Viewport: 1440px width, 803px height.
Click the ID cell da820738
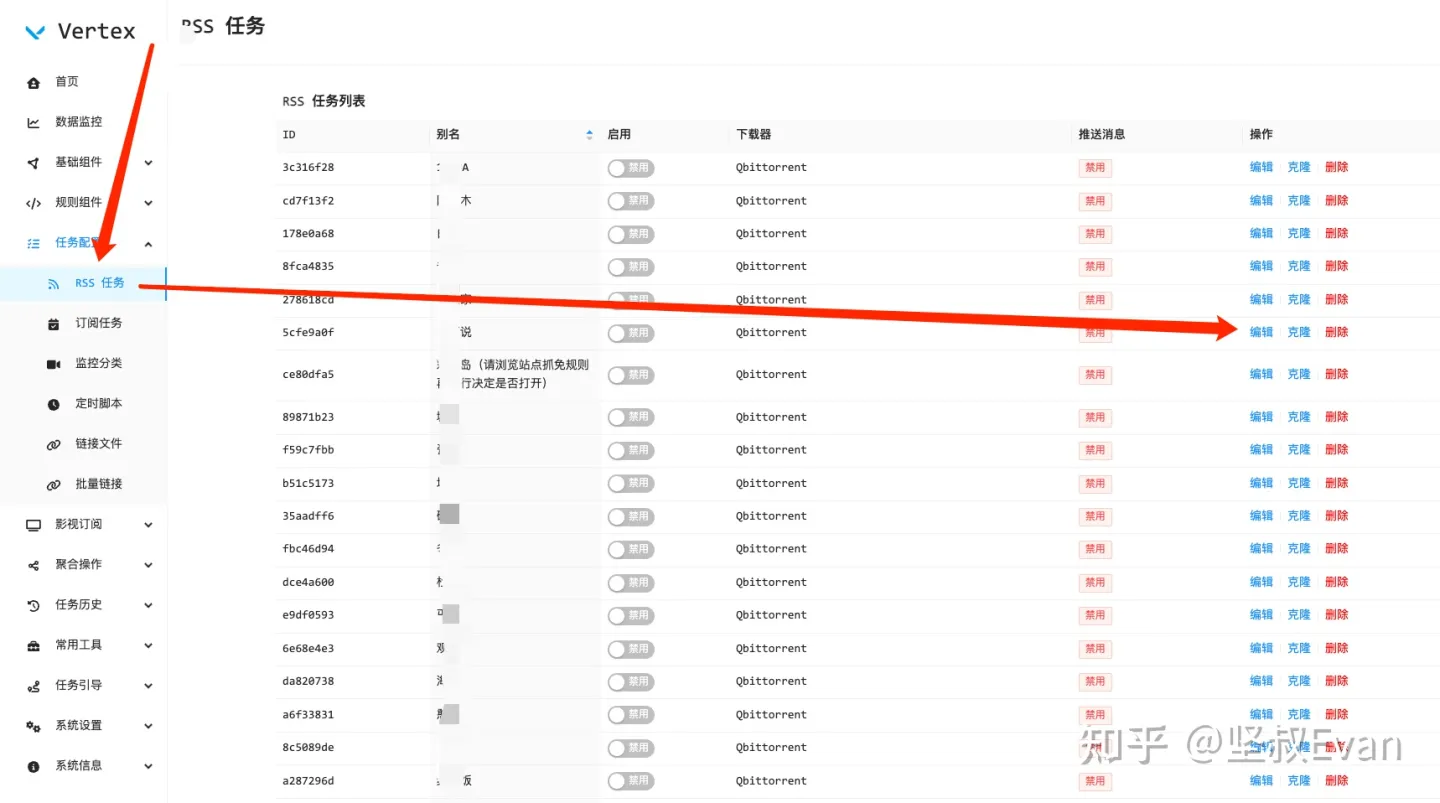[x=308, y=681]
